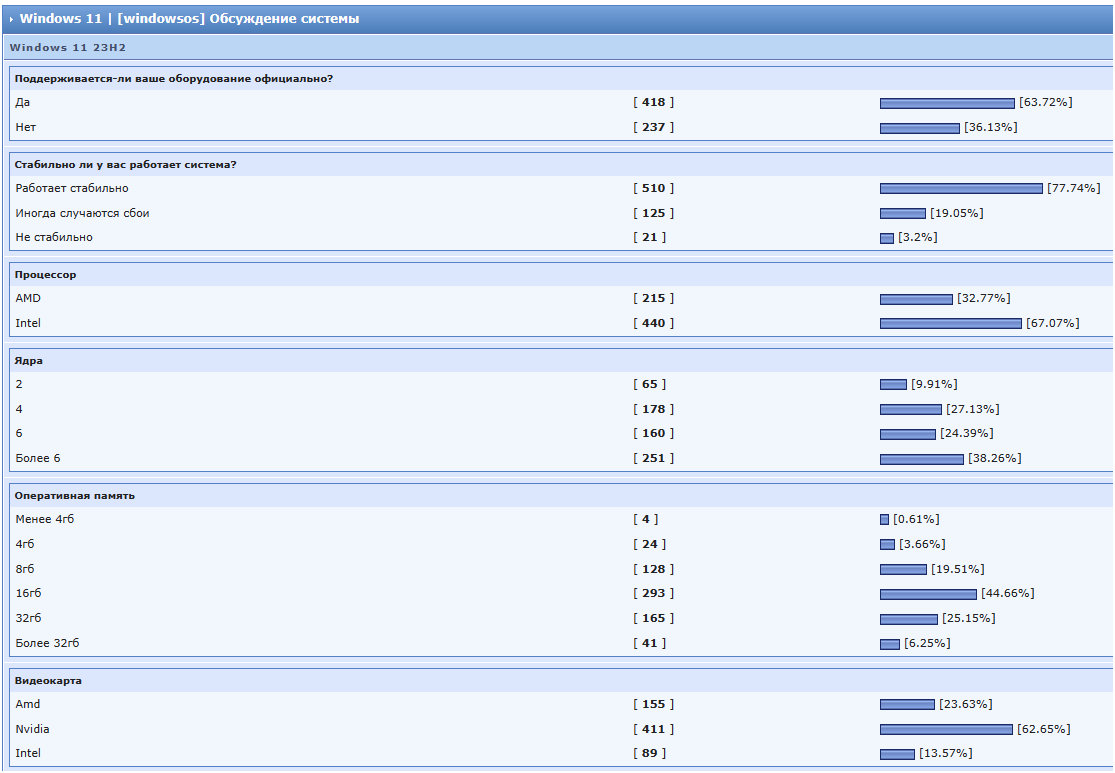
Task: Click the 25.15% percentage text
Action: click(x=969, y=619)
